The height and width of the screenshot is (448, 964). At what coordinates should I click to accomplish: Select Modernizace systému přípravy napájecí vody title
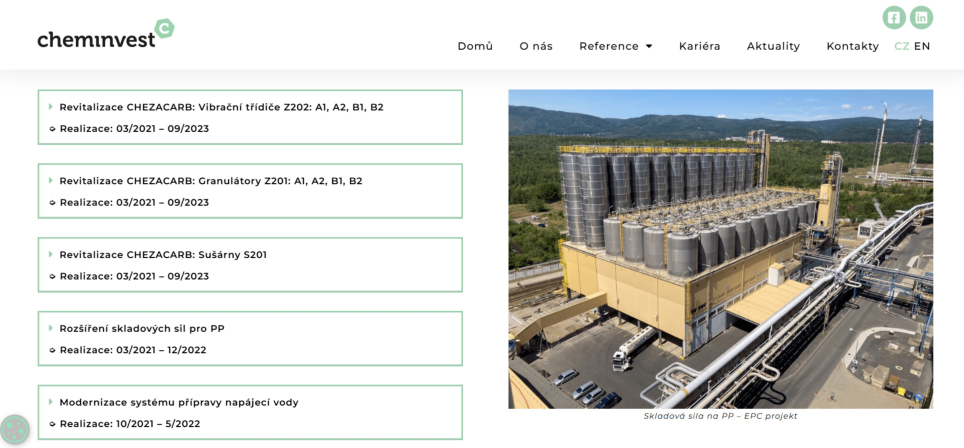(179, 403)
